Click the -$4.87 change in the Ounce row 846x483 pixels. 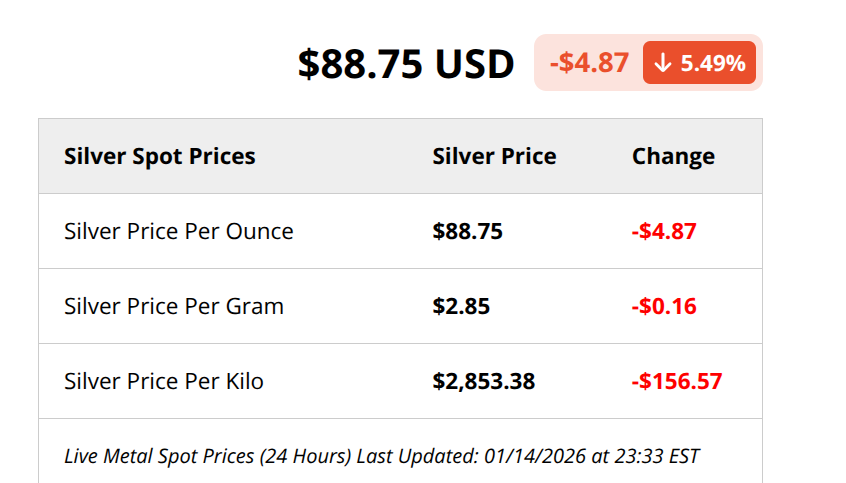click(x=664, y=231)
